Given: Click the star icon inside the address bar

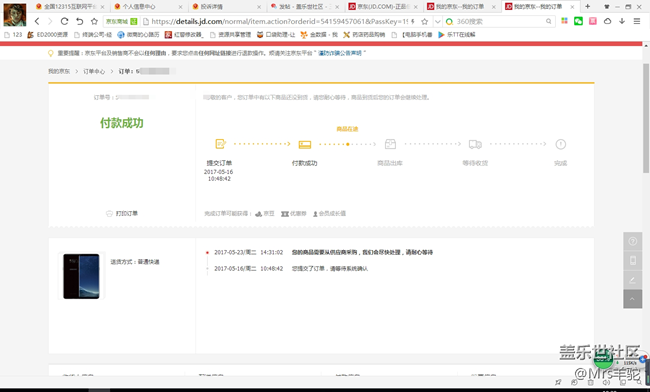Looking at the screenshot, I should point(424,22).
